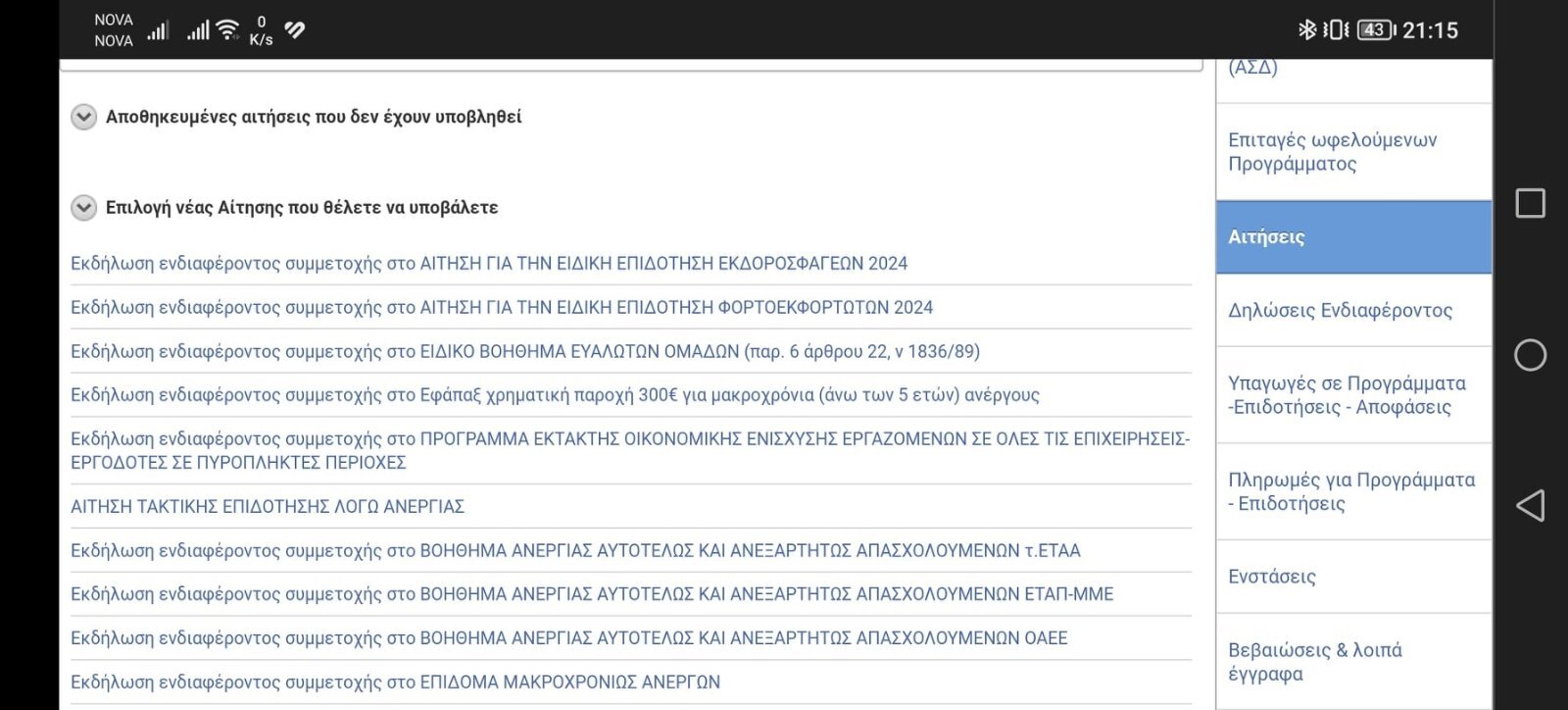Open ΕΙΔΙΚΟ ΒΟΗΘΗΜΑ ΕΥΑΛΩΤΩΝ ΟΜΑΔΩΝ link
Screen dimensions: 1568x710
pos(525,351)
